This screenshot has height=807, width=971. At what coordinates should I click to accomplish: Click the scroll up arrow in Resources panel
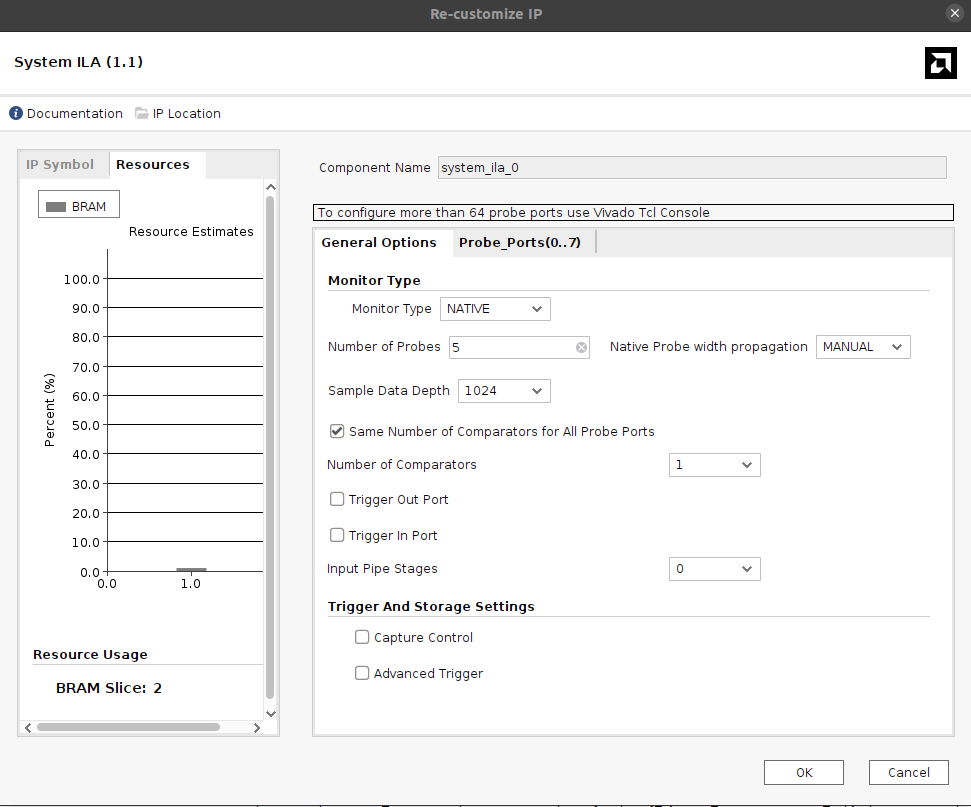271,187
